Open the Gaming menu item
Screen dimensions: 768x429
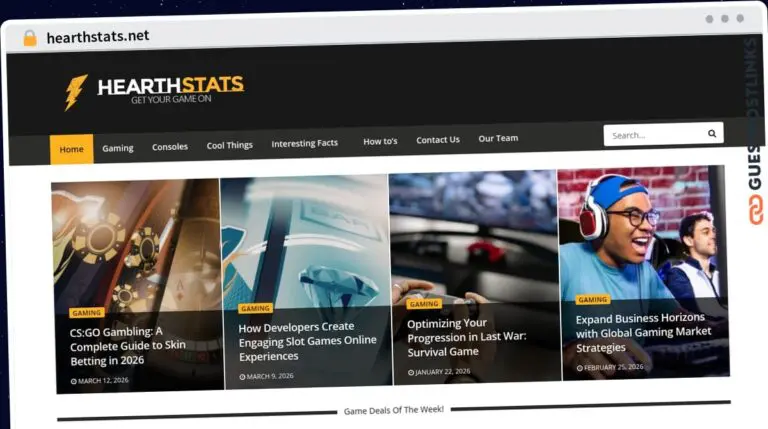pyautogui.click(x=117, y=148)
